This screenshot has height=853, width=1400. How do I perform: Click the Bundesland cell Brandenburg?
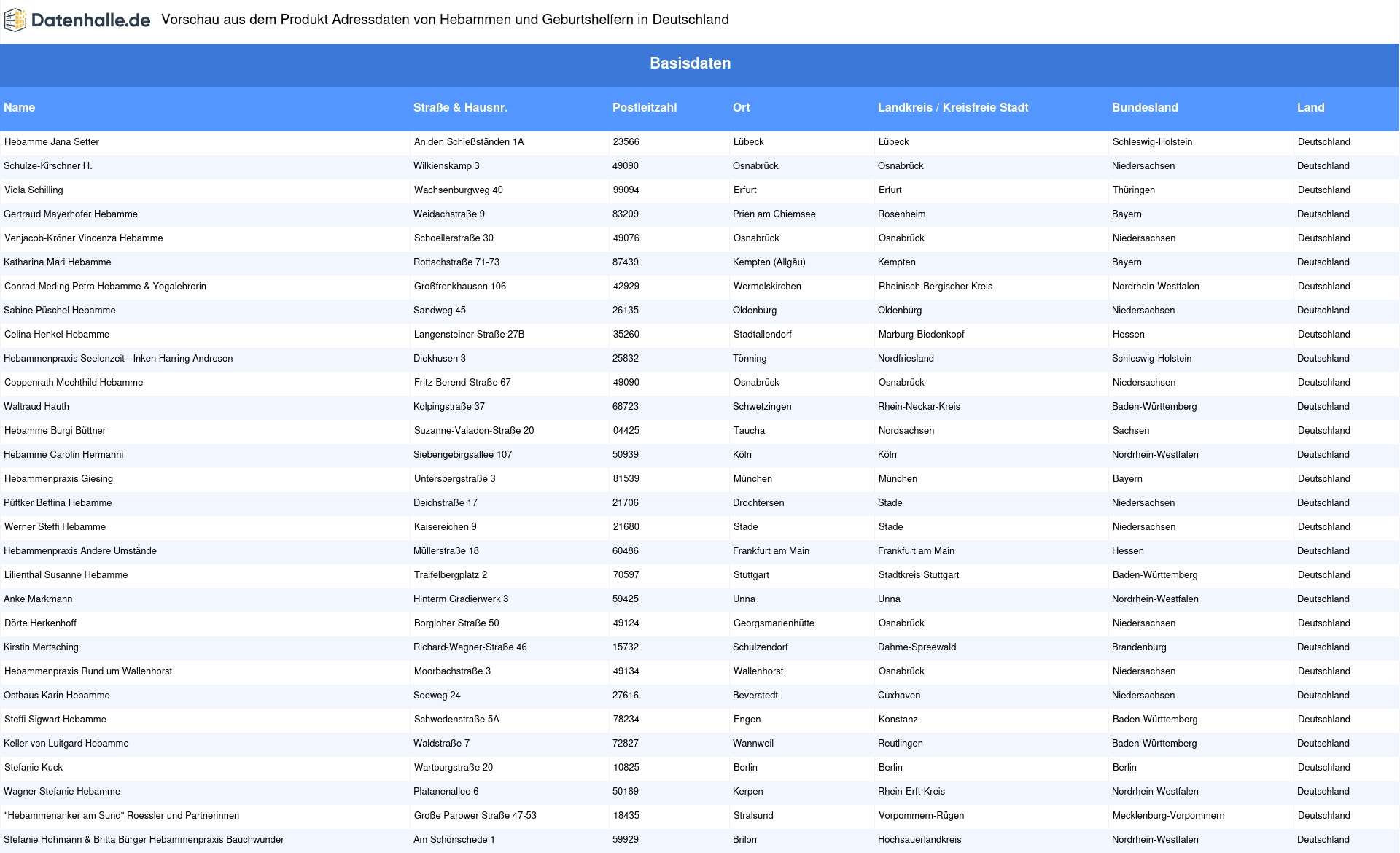tap(1139, 647)
